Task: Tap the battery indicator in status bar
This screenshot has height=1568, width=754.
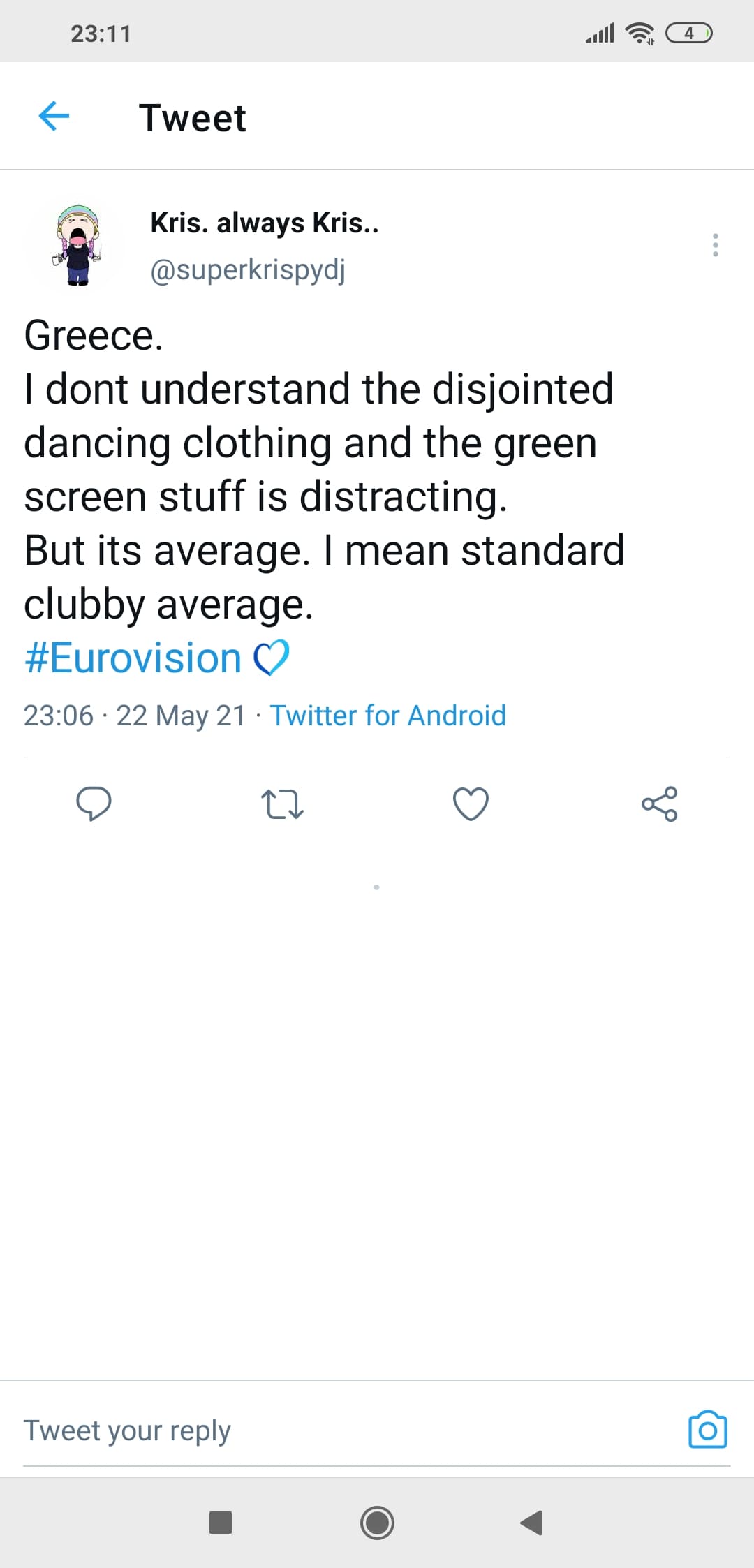Action: click(689, 33)
